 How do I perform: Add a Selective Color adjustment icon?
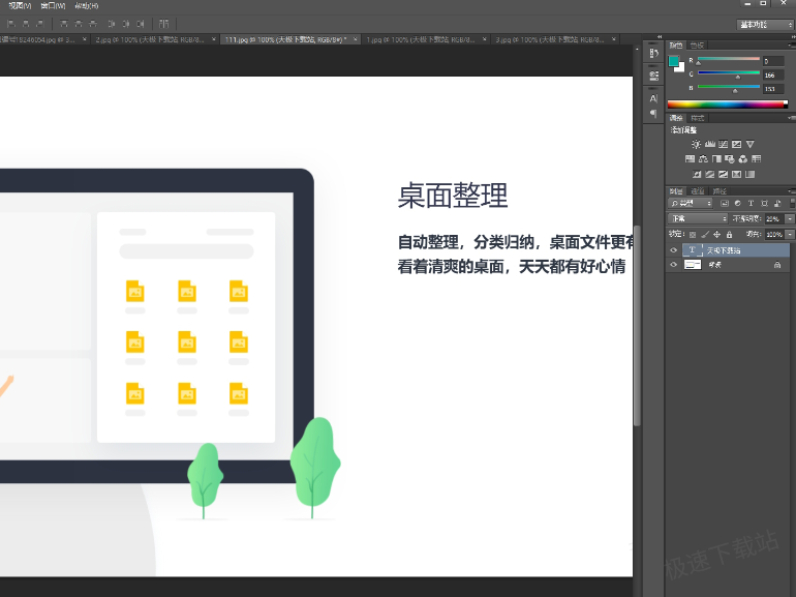737,174
